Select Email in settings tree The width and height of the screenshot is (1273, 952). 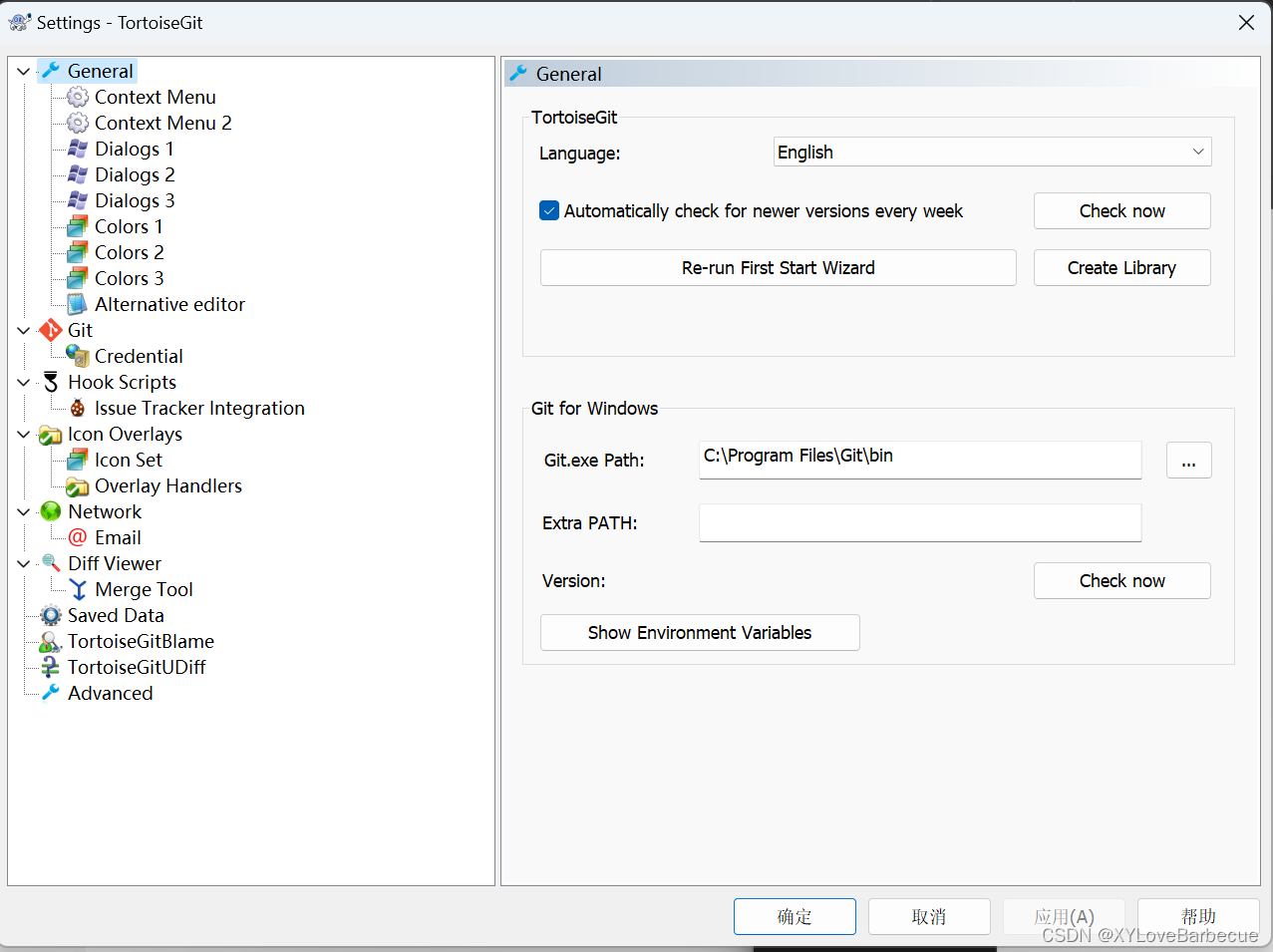(118, 537)
